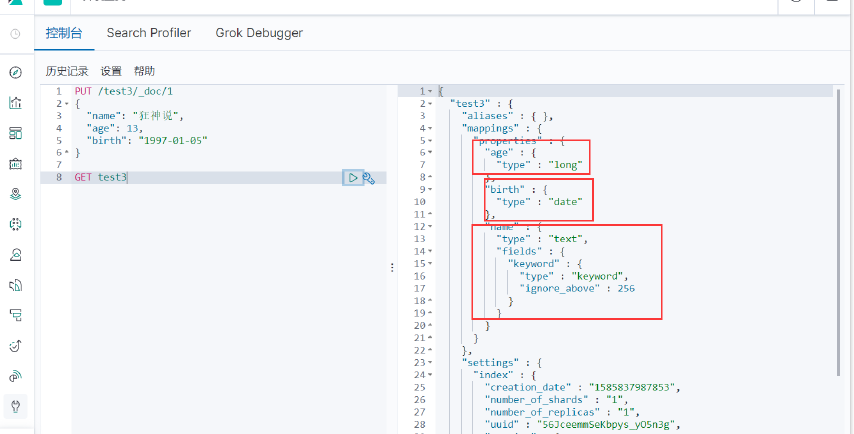Click the 帮助 (Help) link

tap(144, 71)
